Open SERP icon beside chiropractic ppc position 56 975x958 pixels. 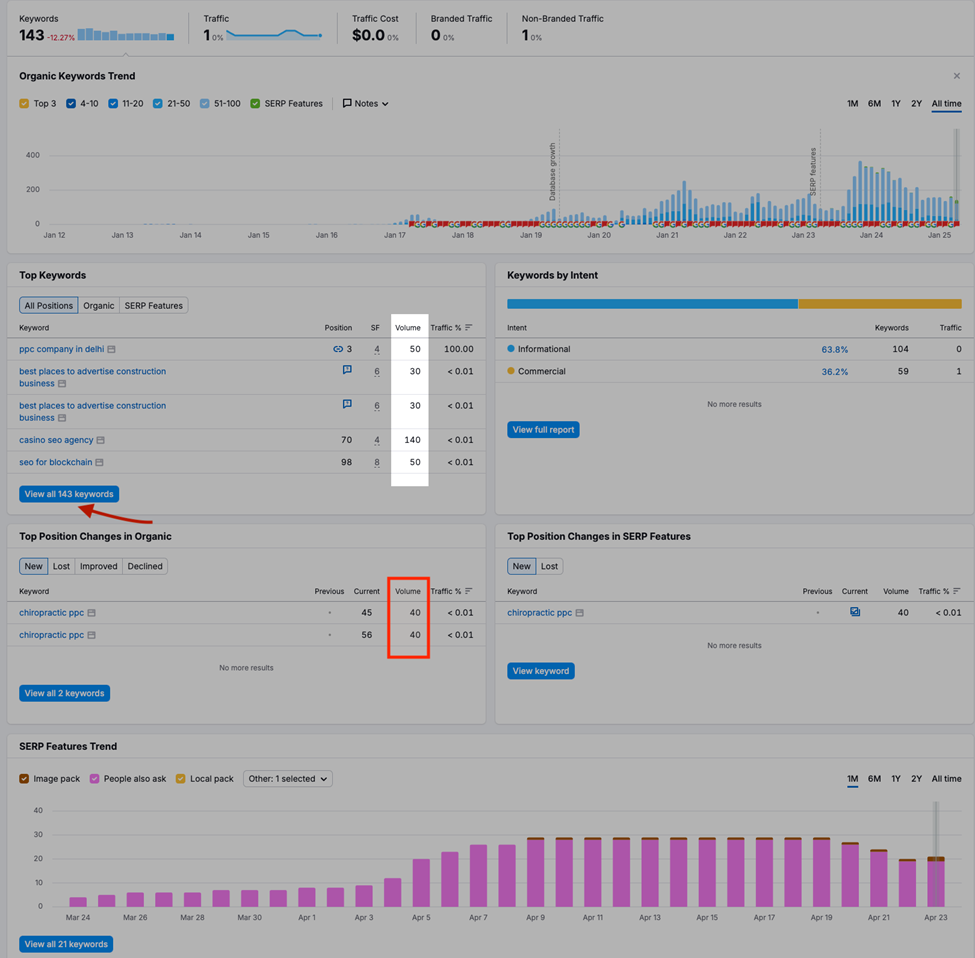[91, 635]
